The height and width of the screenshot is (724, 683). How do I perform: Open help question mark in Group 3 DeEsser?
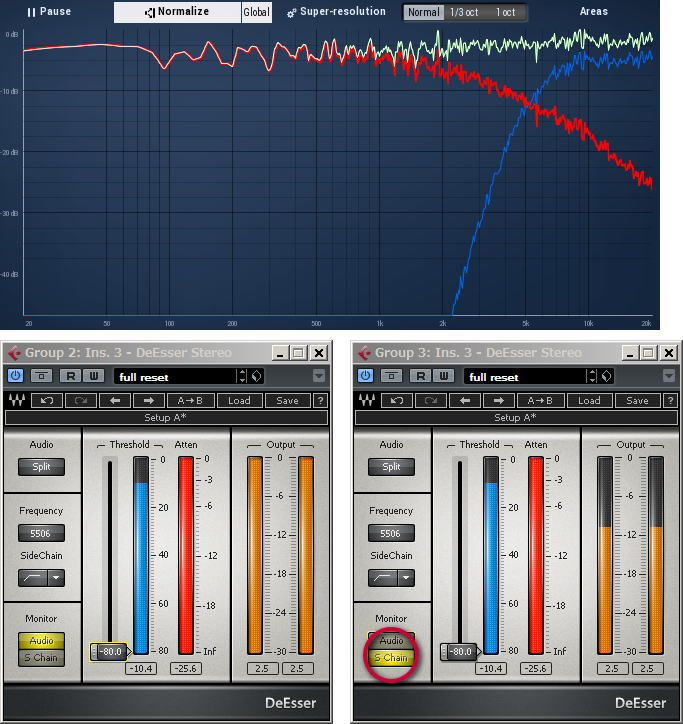coord(671,401)
